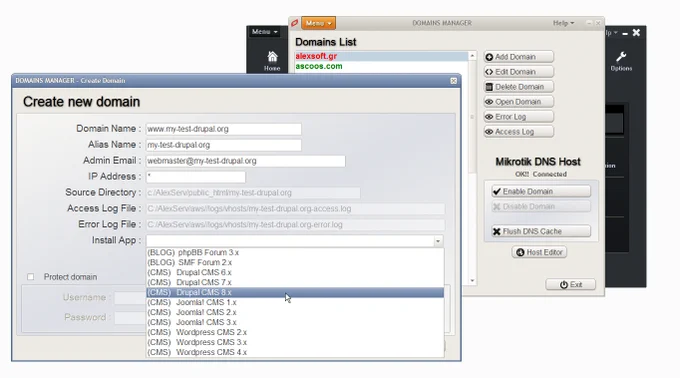Screen dimensions: 680x378
Task: Open the Host Editor button
Action: pos(539,252)
